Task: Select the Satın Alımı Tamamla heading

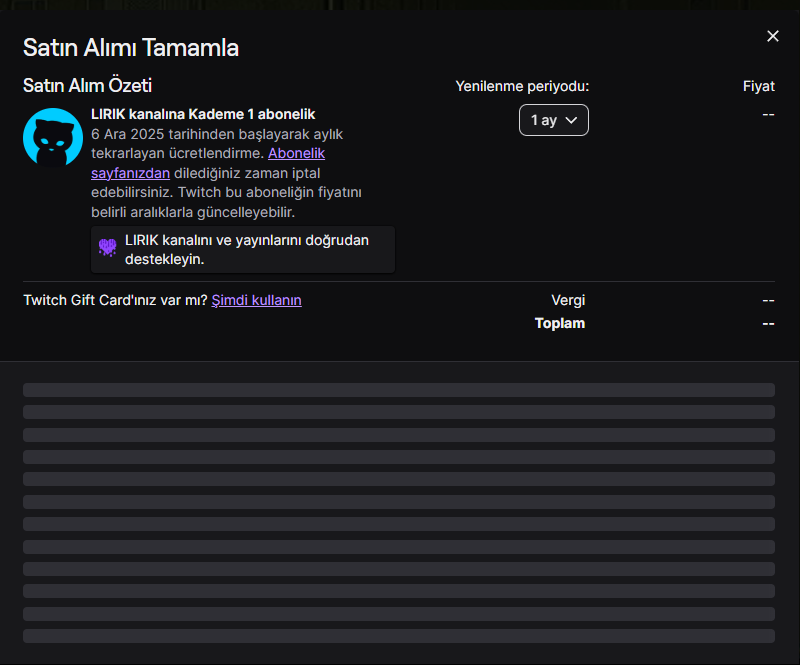Action: 131,48
